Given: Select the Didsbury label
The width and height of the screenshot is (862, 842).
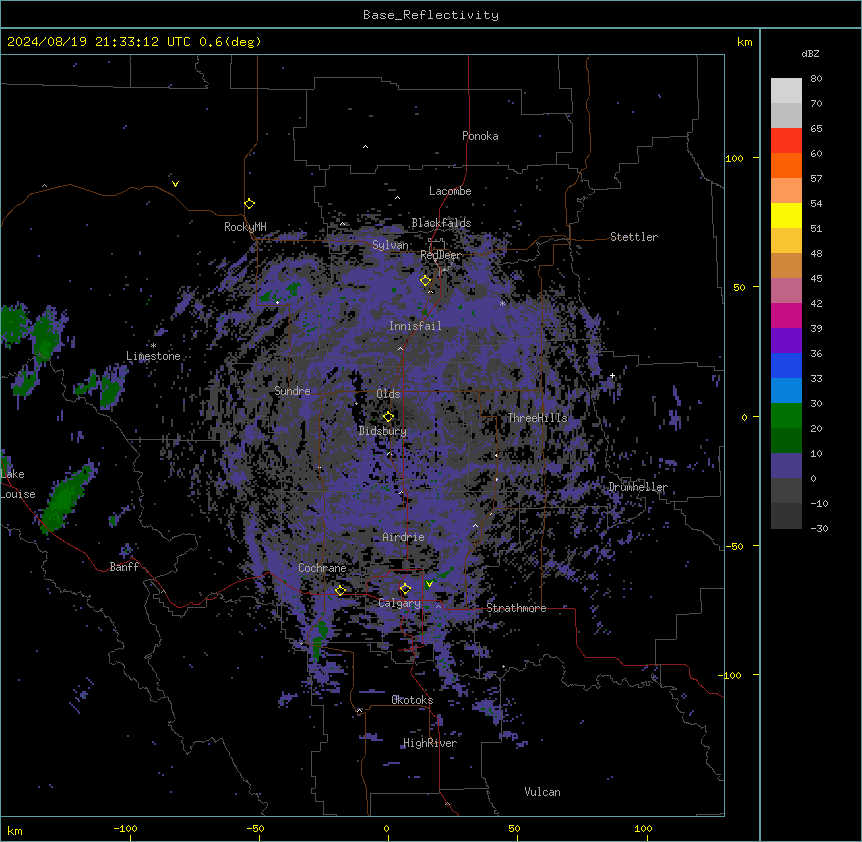Looking at the screenshot, I should point(383,431).
